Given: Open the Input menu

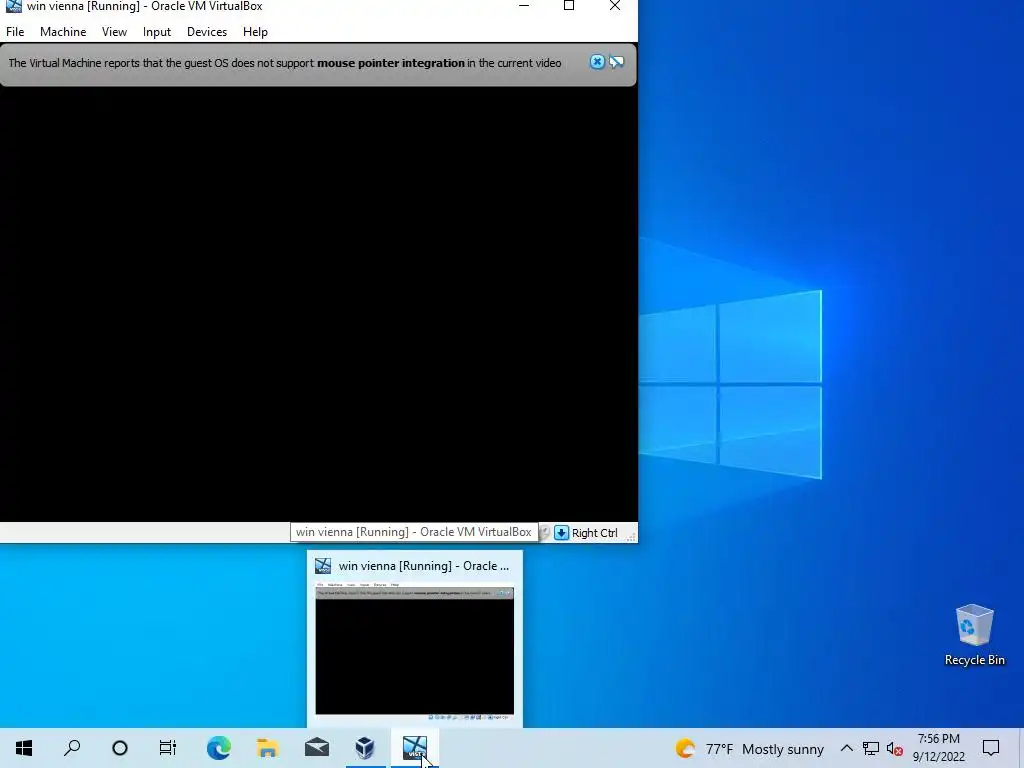Looking at the screenshot, I should click(x=157, y=31).
